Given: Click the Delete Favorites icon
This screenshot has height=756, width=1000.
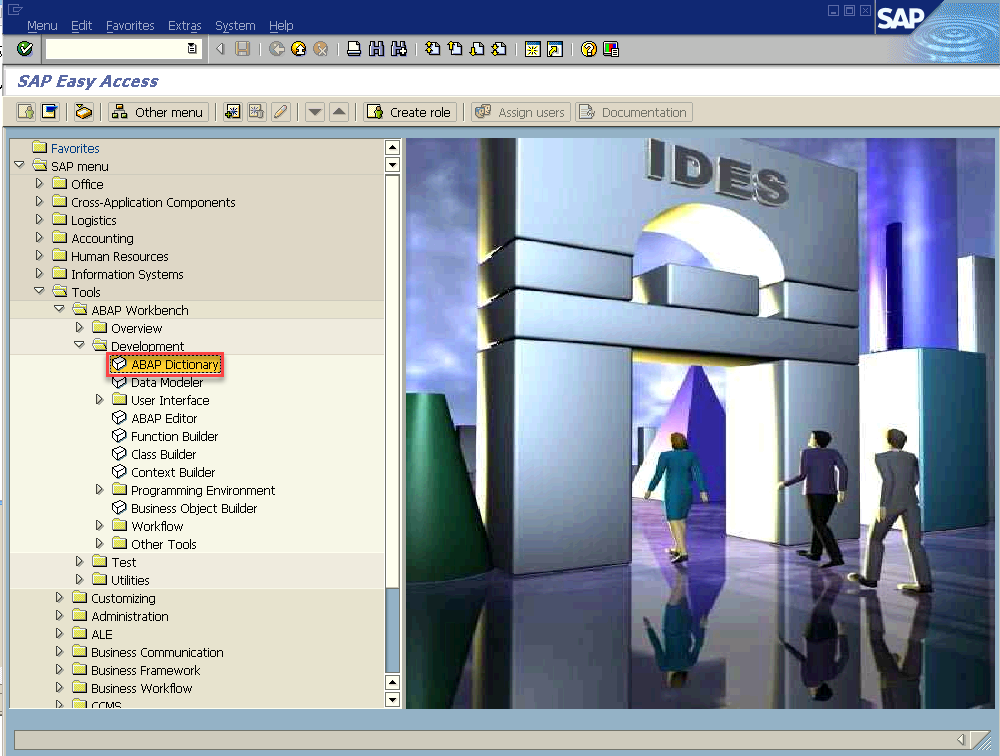Looking at the screenshot, I should [256, 112].
